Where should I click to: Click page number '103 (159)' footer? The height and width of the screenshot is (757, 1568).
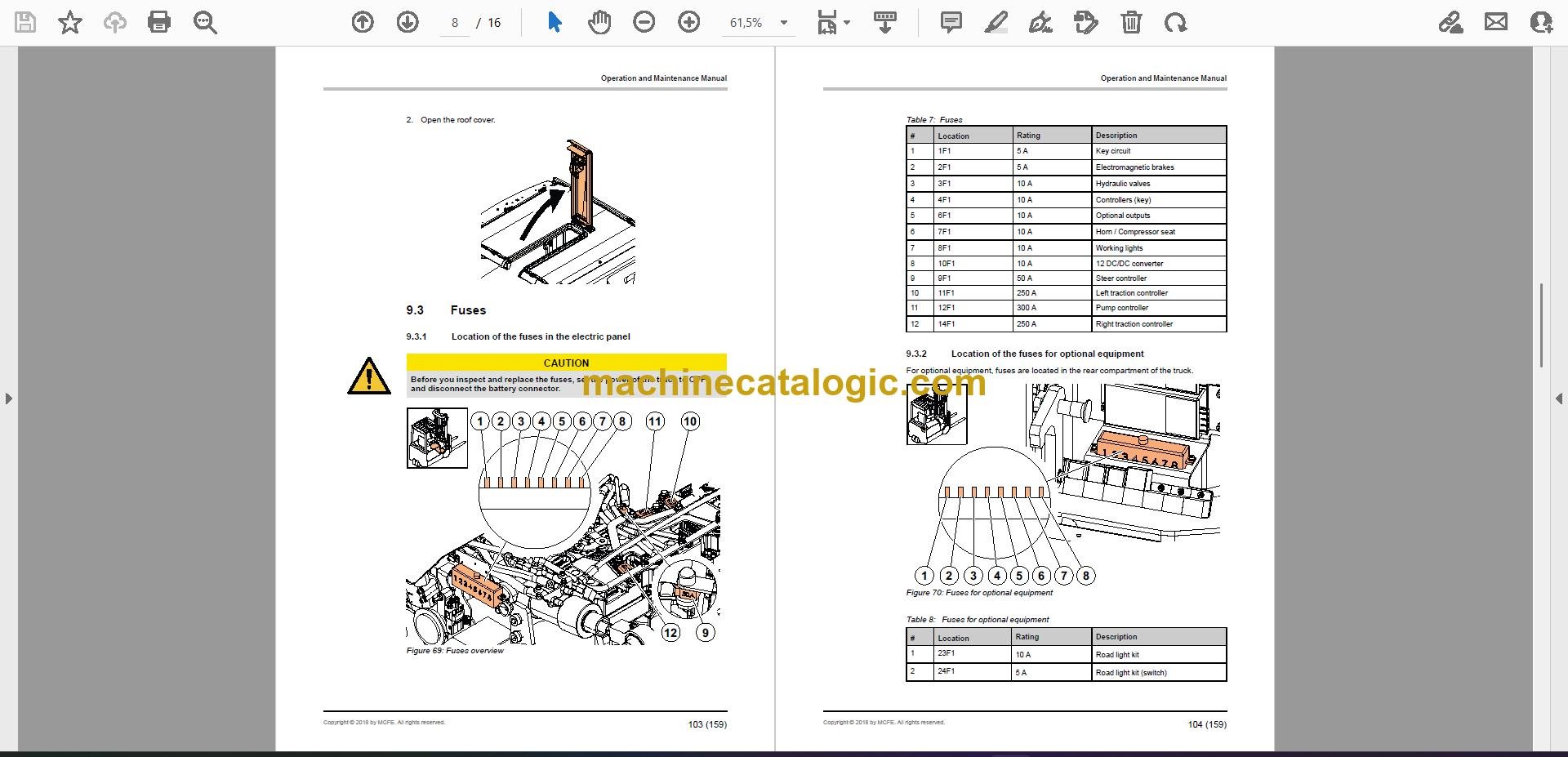[x=707, y=724]
